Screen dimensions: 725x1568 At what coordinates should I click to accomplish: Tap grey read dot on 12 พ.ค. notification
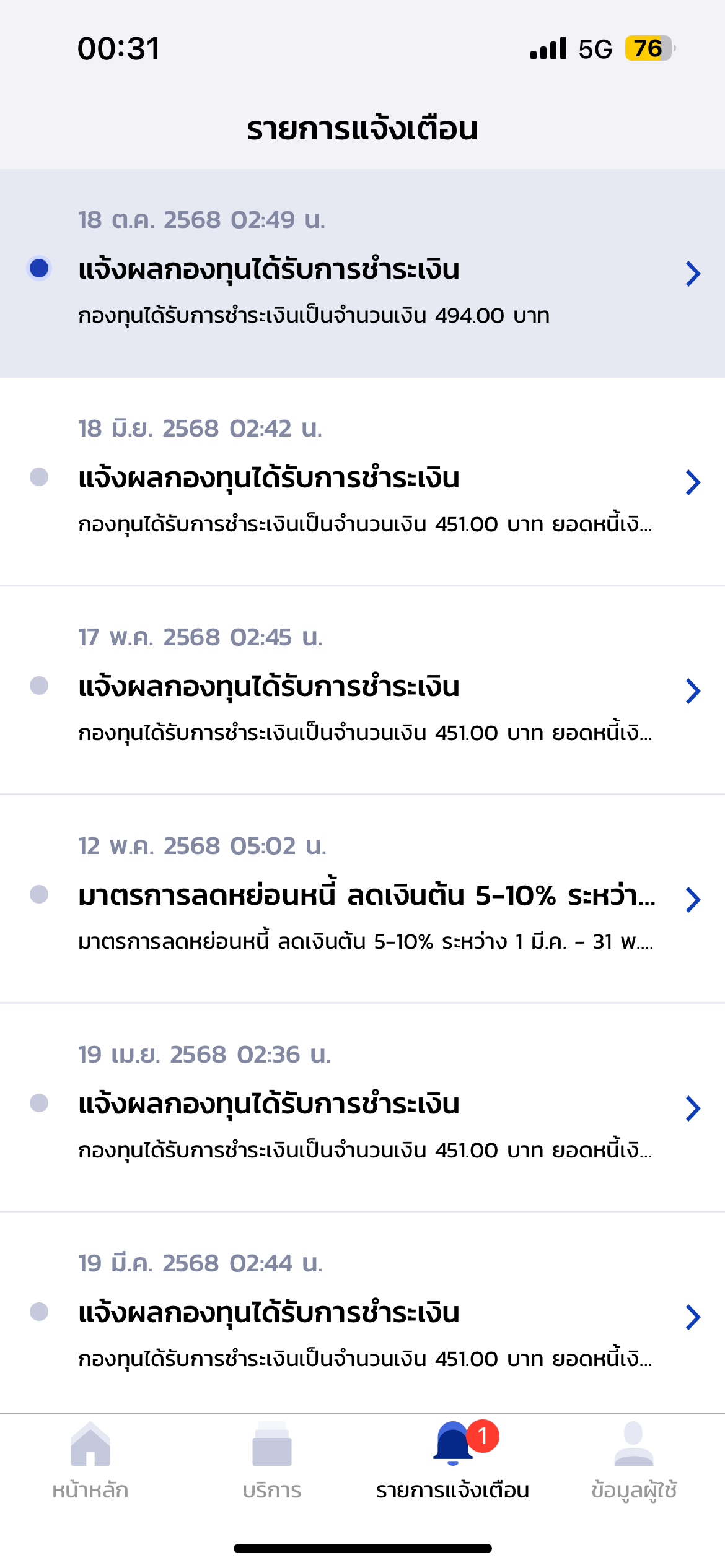39,894
